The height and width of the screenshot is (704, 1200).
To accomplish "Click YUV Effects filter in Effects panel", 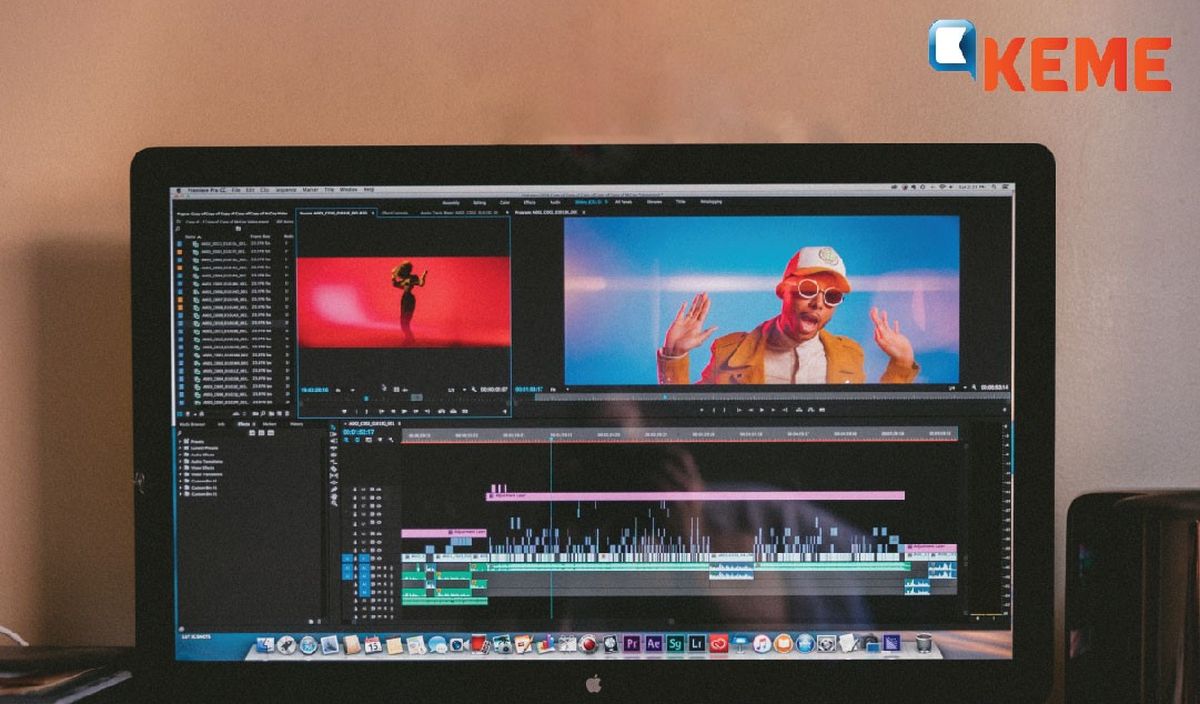I will click(x=271, y=433).
